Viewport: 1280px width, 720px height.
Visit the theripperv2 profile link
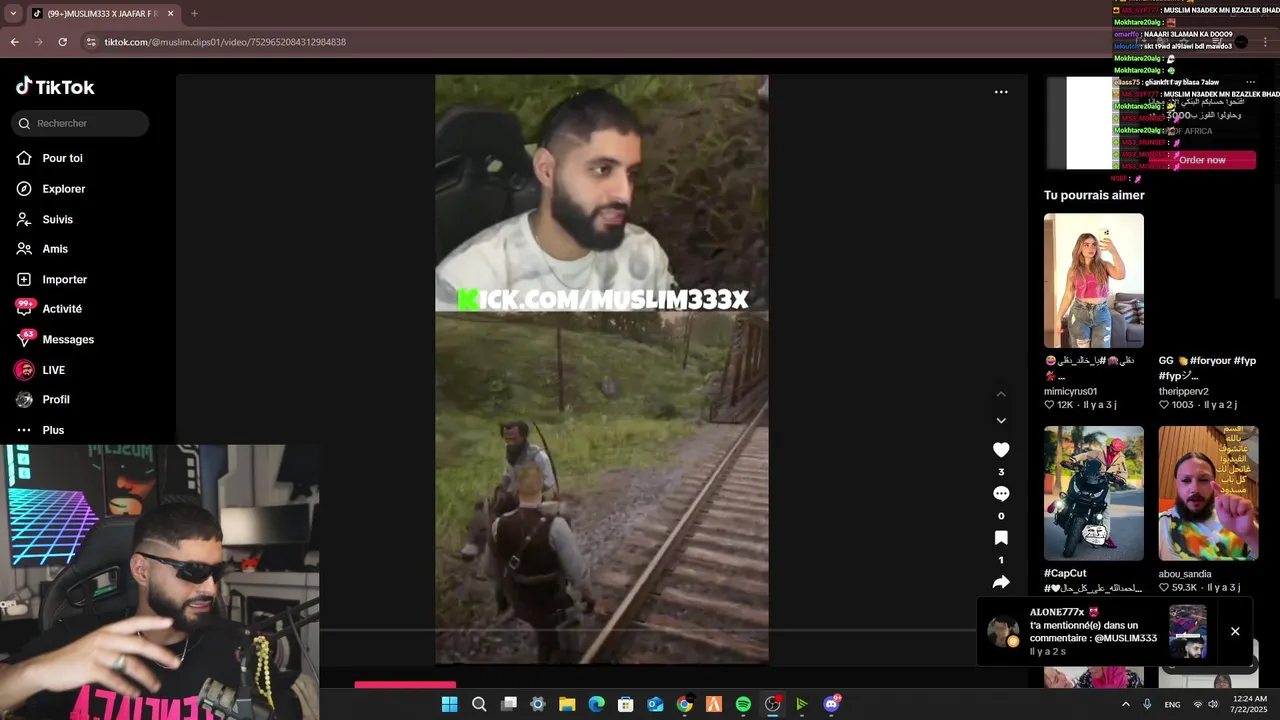click(x=1184, y=391)
